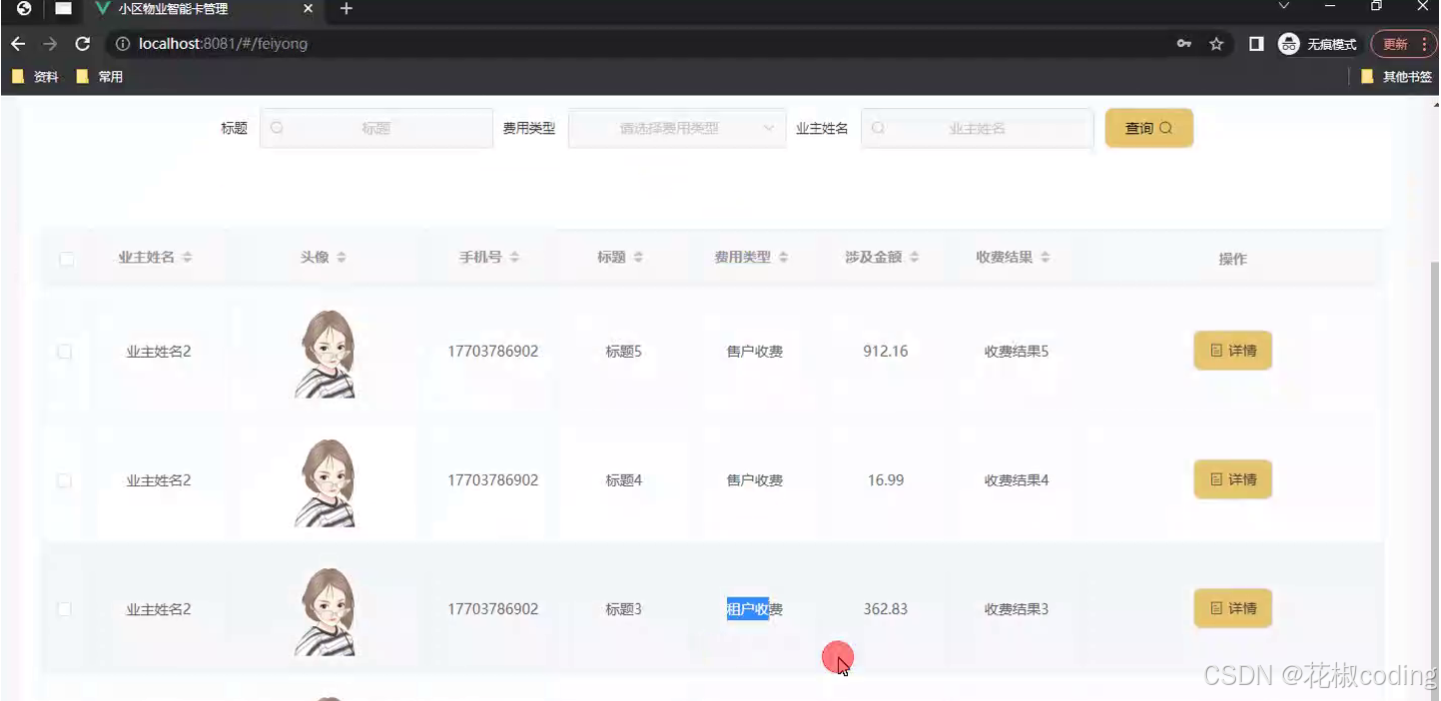1441x701 pixels.
Task: Click the 收费结果3 cell
Action: click(x=1016, y=609)
